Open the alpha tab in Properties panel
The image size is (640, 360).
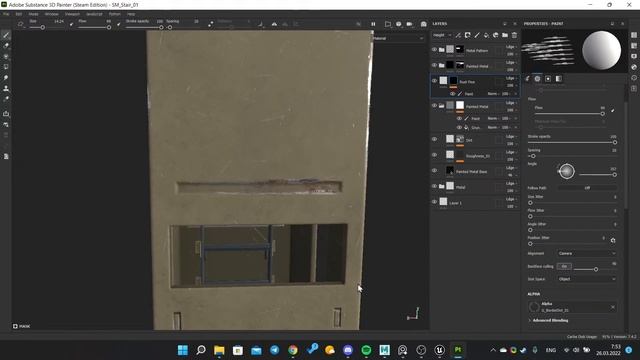538,79
